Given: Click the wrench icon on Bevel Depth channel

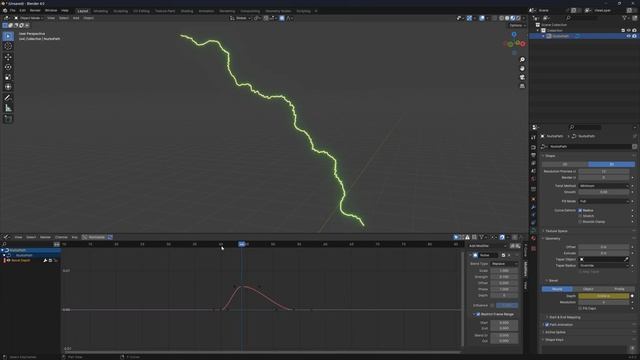Looking at the screenshot, I should 45,260.
